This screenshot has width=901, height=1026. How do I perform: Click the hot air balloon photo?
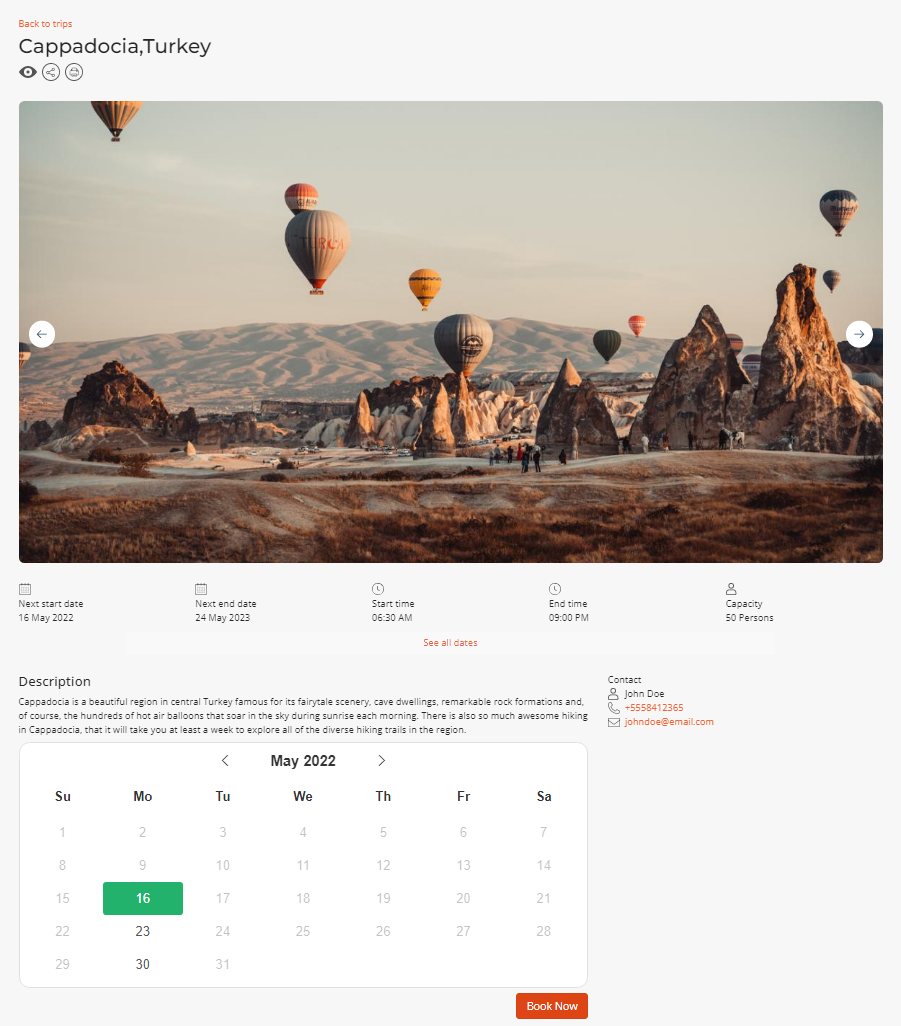click(x=451, y=332)
